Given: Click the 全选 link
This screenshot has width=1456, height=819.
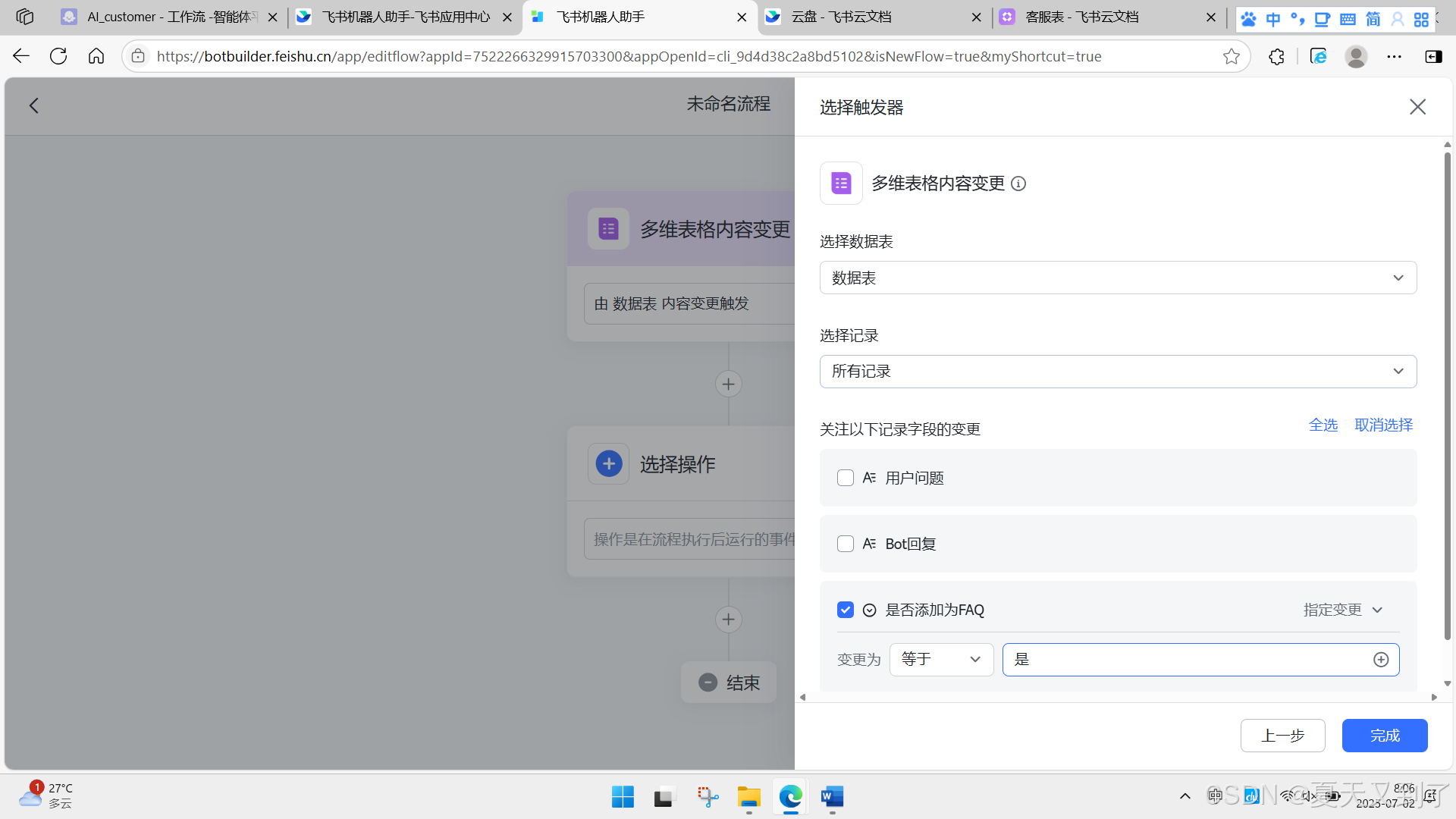Looking at the screenshot, I should pos(1323,425).
